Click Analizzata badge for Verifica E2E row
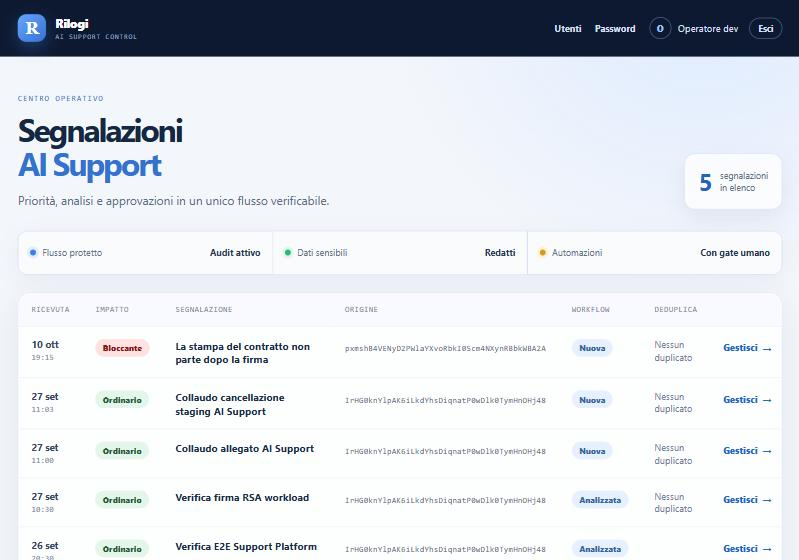The width and height of the screenshot is (799, 560). [600, 549]
